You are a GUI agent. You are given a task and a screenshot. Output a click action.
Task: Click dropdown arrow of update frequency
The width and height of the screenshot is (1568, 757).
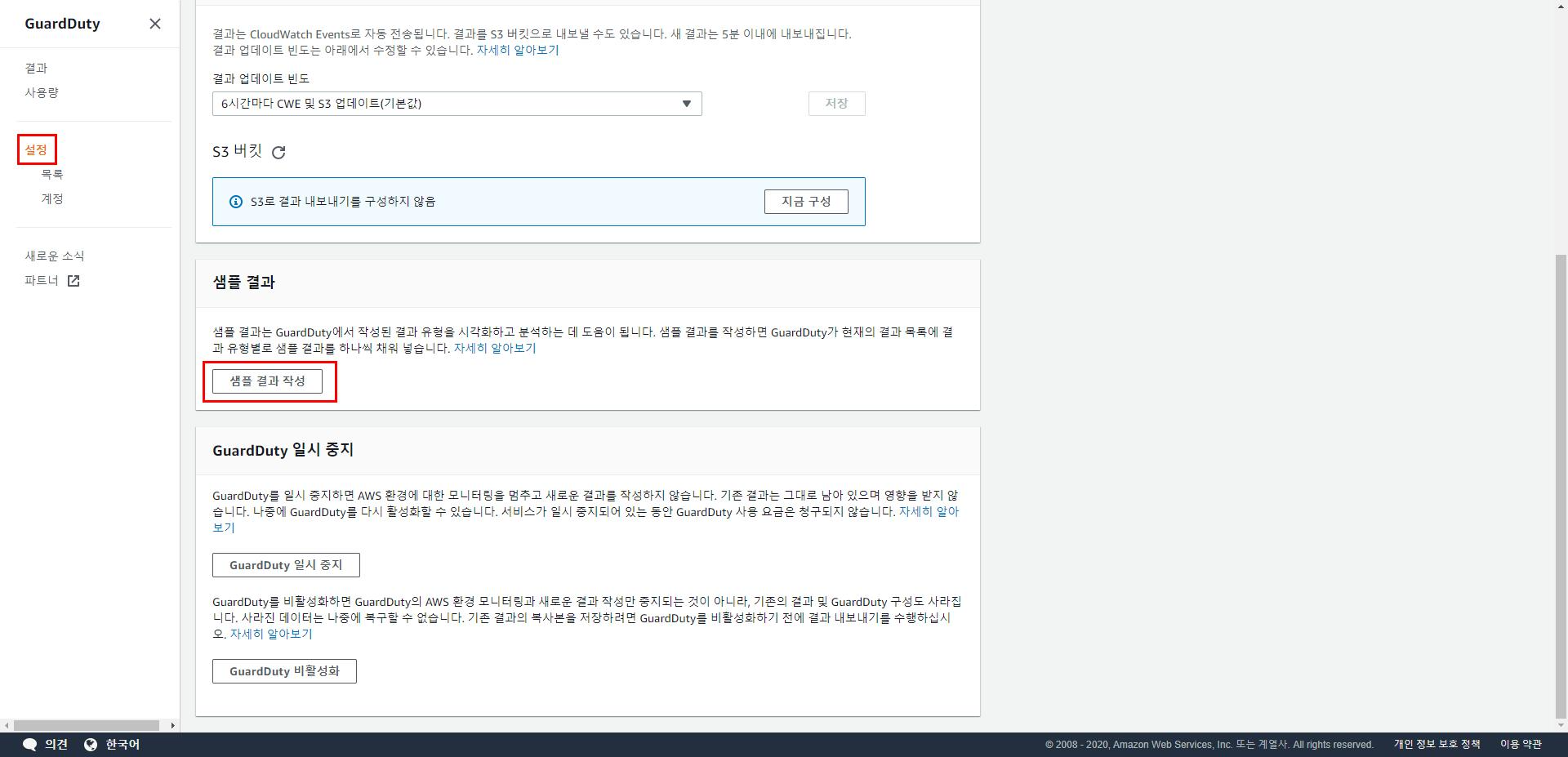click(x=687, y=104)
